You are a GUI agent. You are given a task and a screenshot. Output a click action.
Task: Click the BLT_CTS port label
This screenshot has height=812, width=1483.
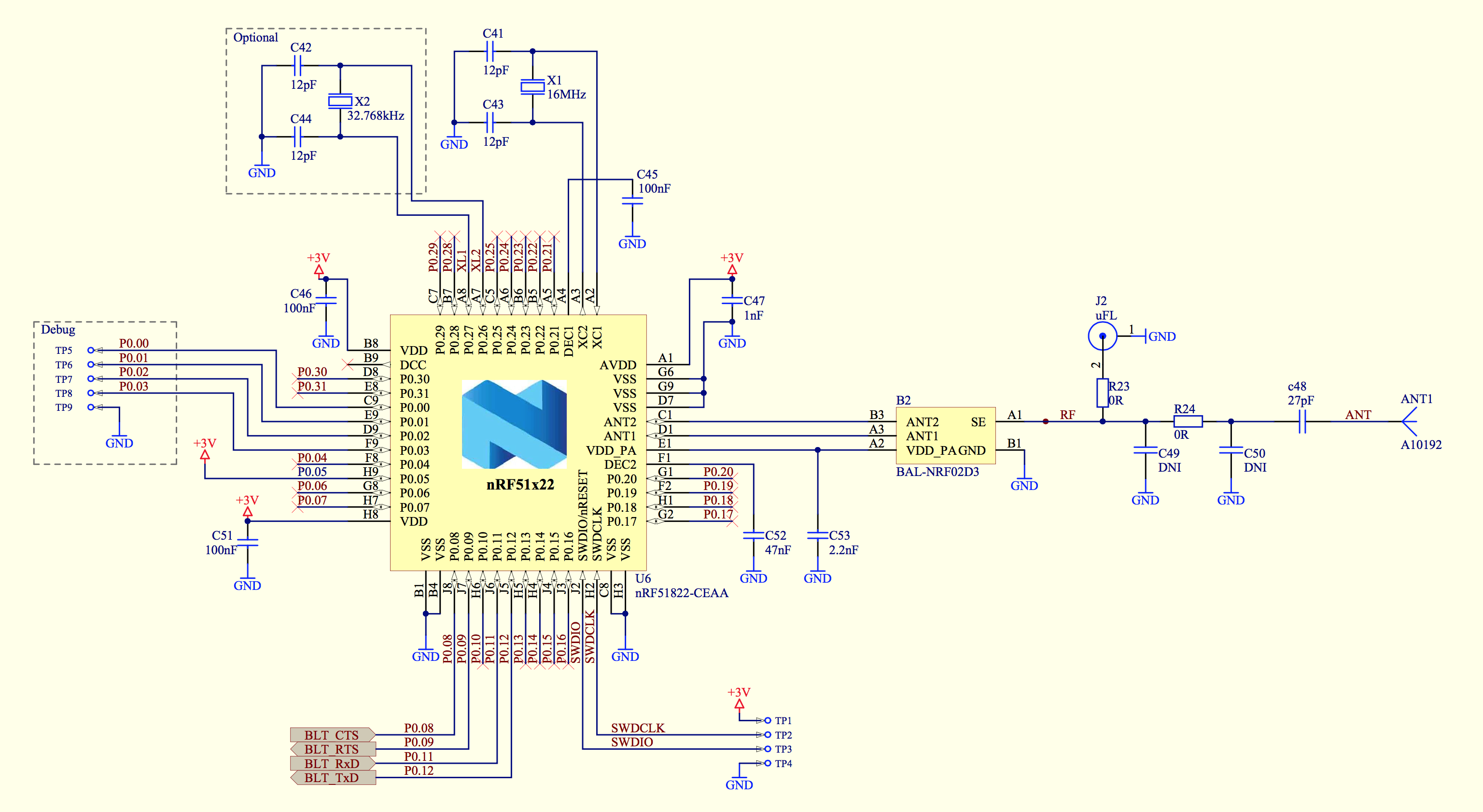point(333,735)
